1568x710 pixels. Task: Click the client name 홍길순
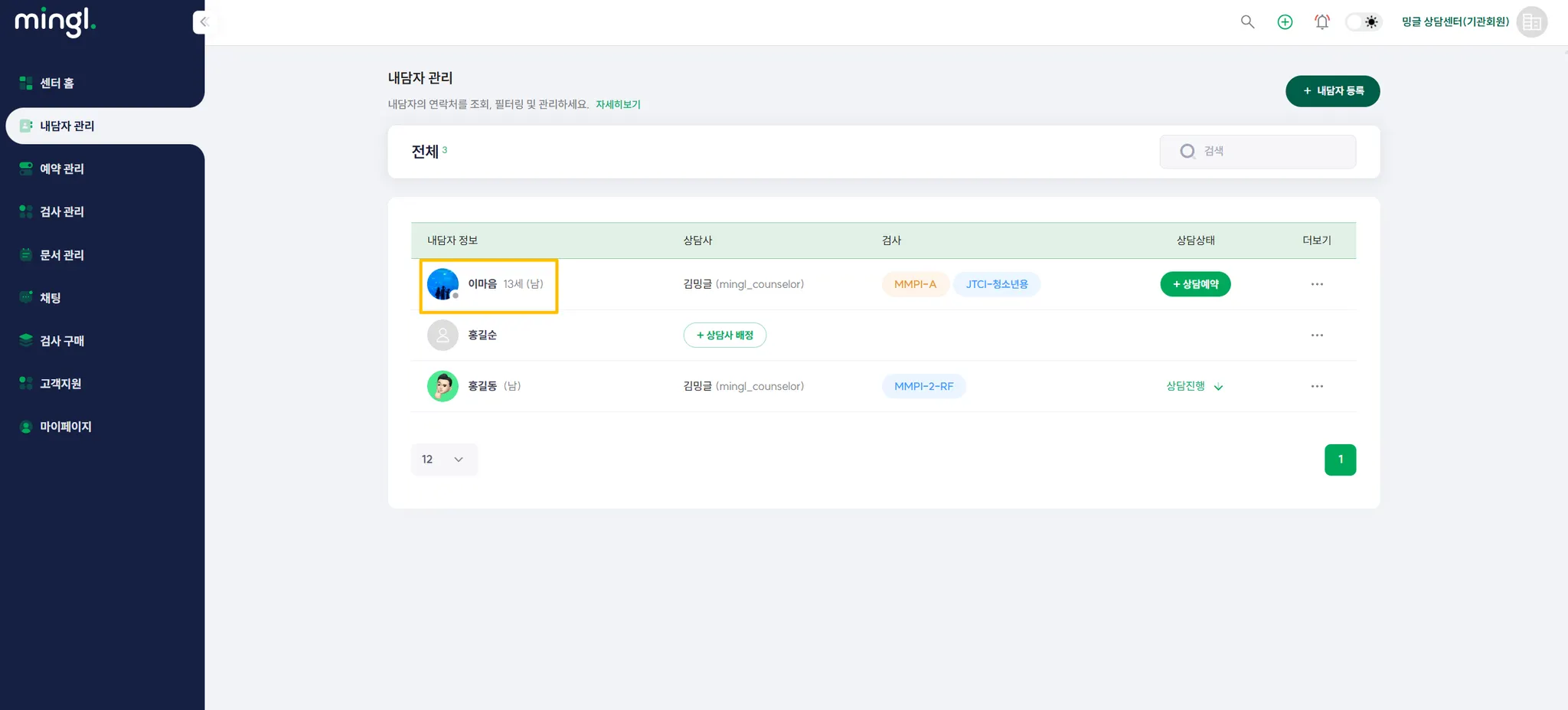tap(482, 335)
